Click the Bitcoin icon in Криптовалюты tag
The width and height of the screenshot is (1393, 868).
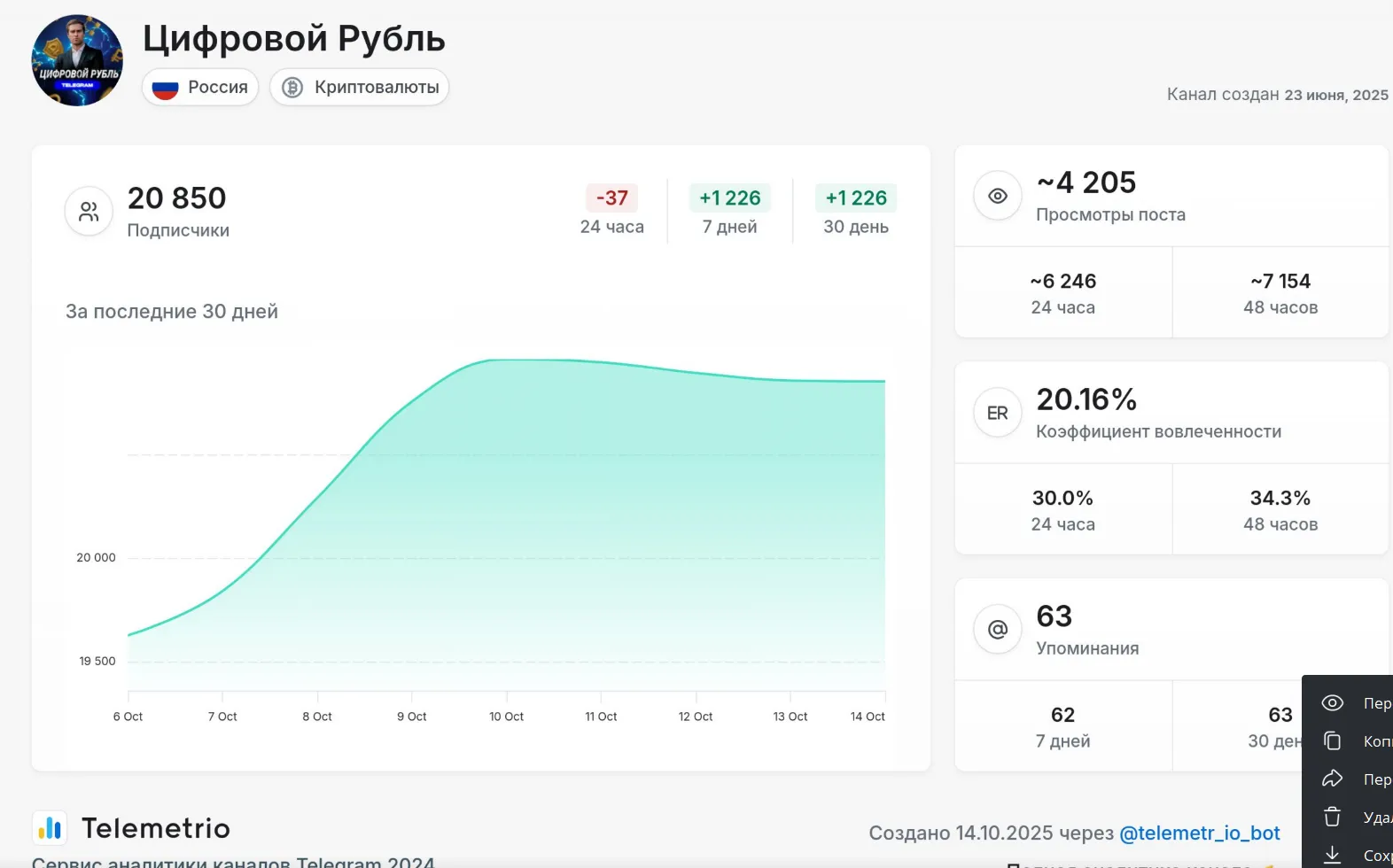coord(292,88)
